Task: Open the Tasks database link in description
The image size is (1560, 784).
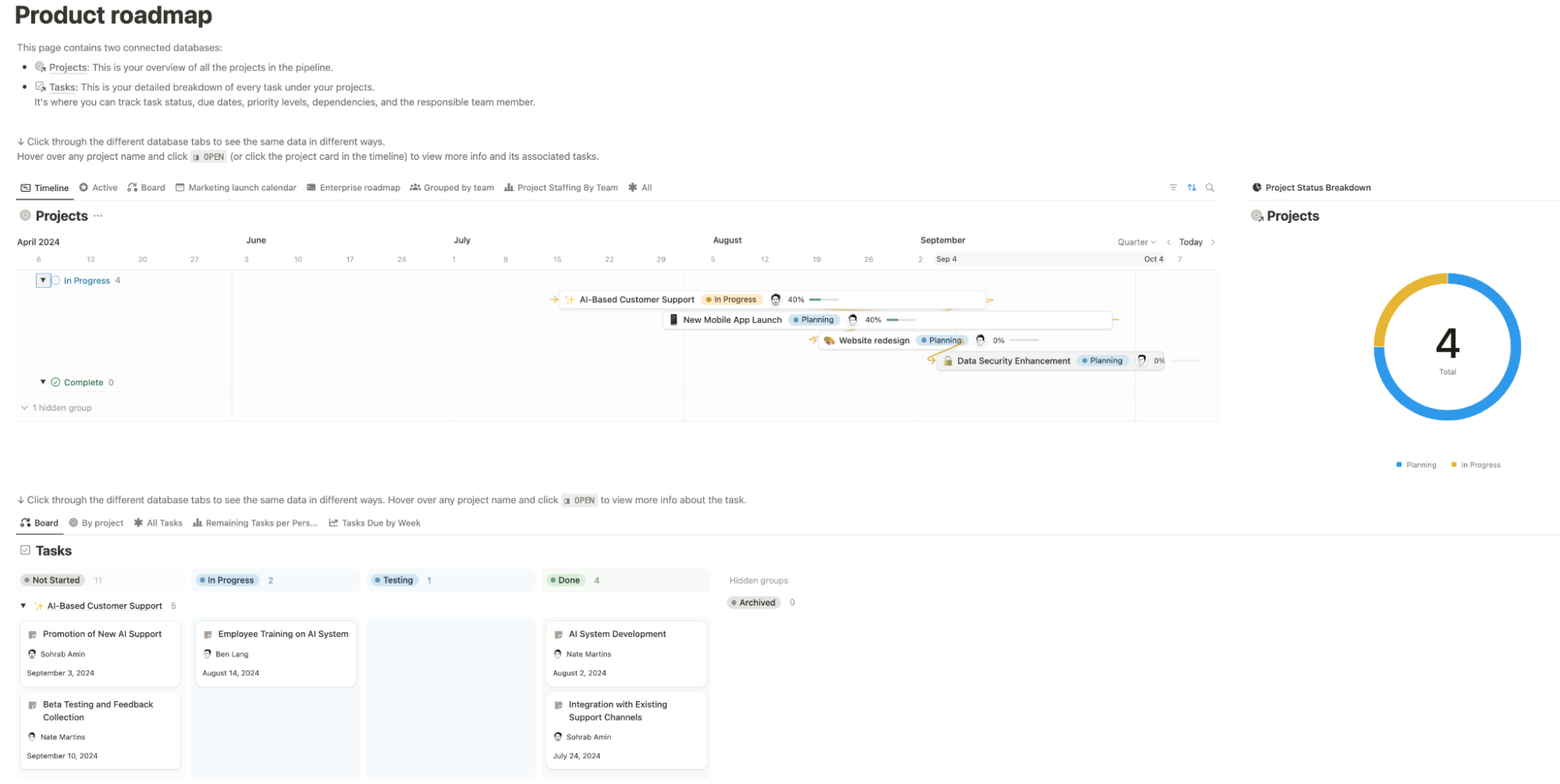Action: (63, 87)
